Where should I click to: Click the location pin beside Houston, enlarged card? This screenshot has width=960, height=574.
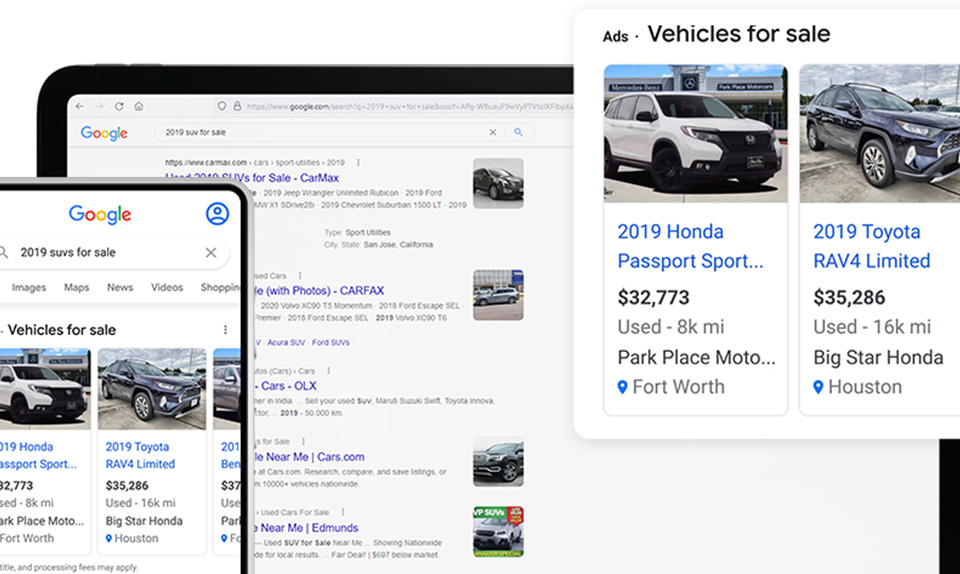point(819,387)
